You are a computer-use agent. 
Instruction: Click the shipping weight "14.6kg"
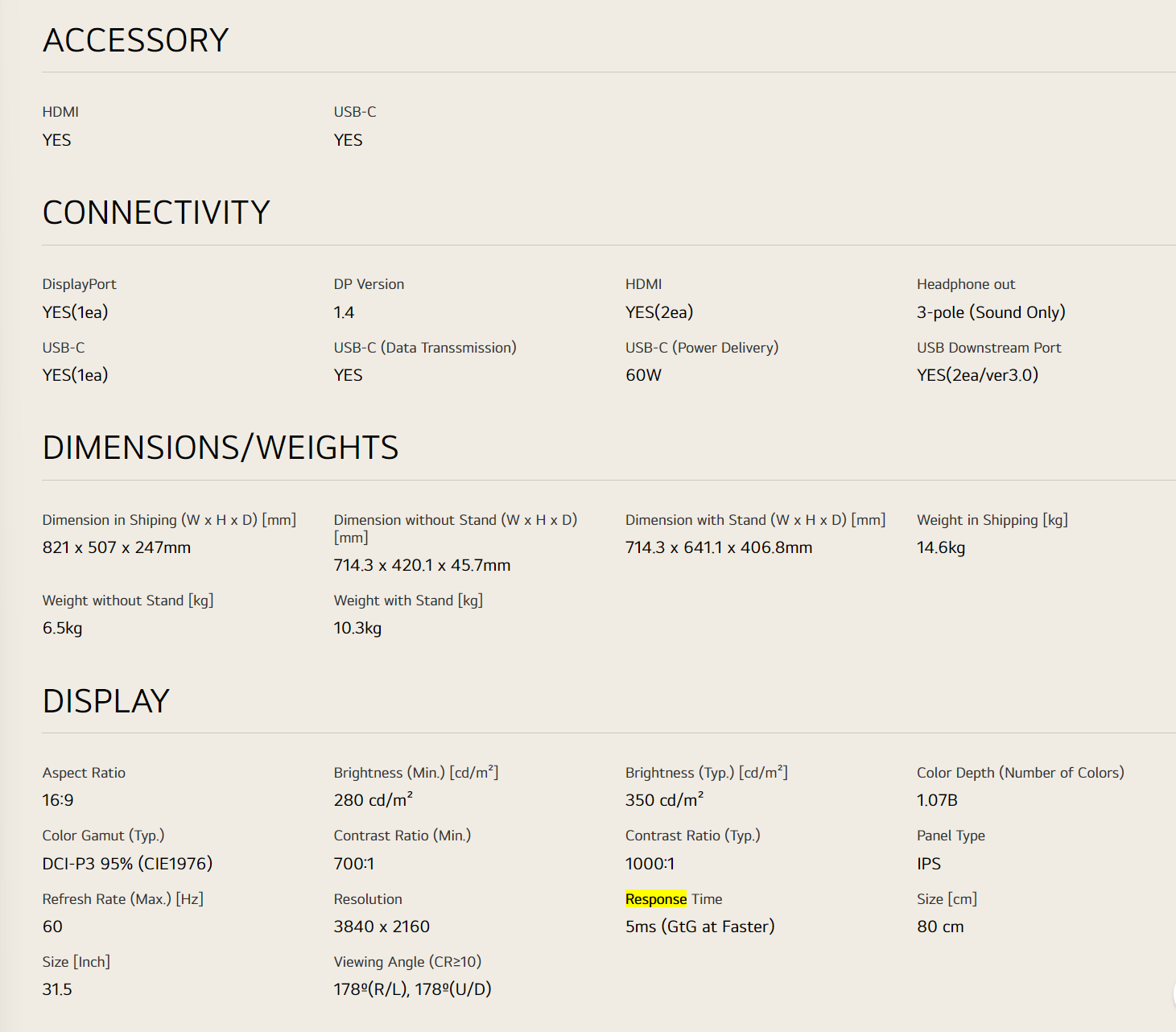pos(941,547)
